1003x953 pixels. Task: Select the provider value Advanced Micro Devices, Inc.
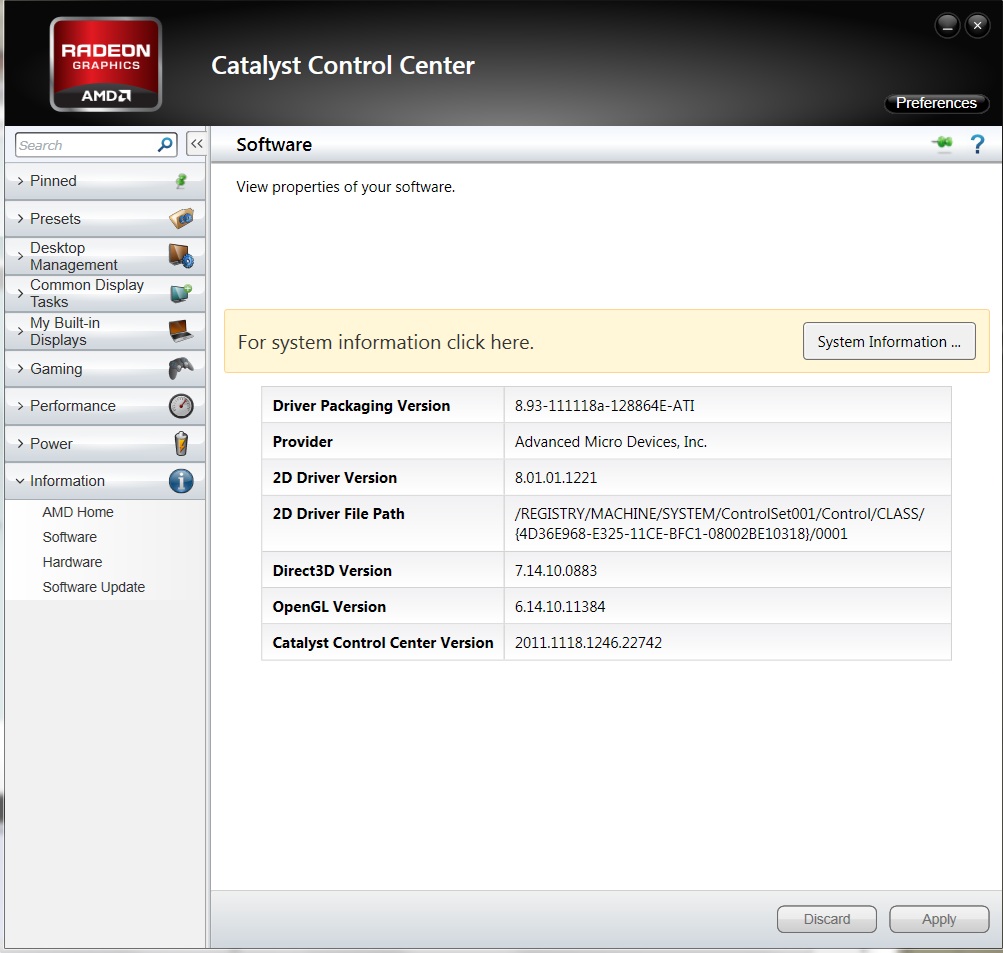tap(611, 441)
